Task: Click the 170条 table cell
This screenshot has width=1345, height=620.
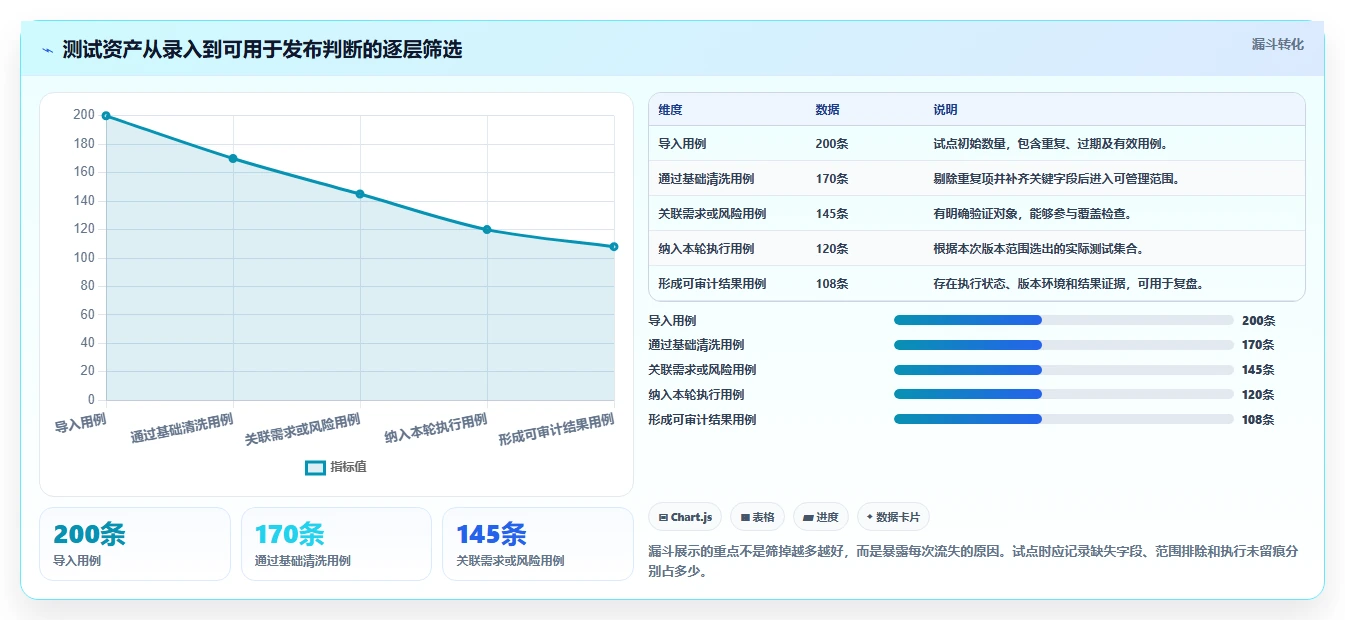Action: 832,179
